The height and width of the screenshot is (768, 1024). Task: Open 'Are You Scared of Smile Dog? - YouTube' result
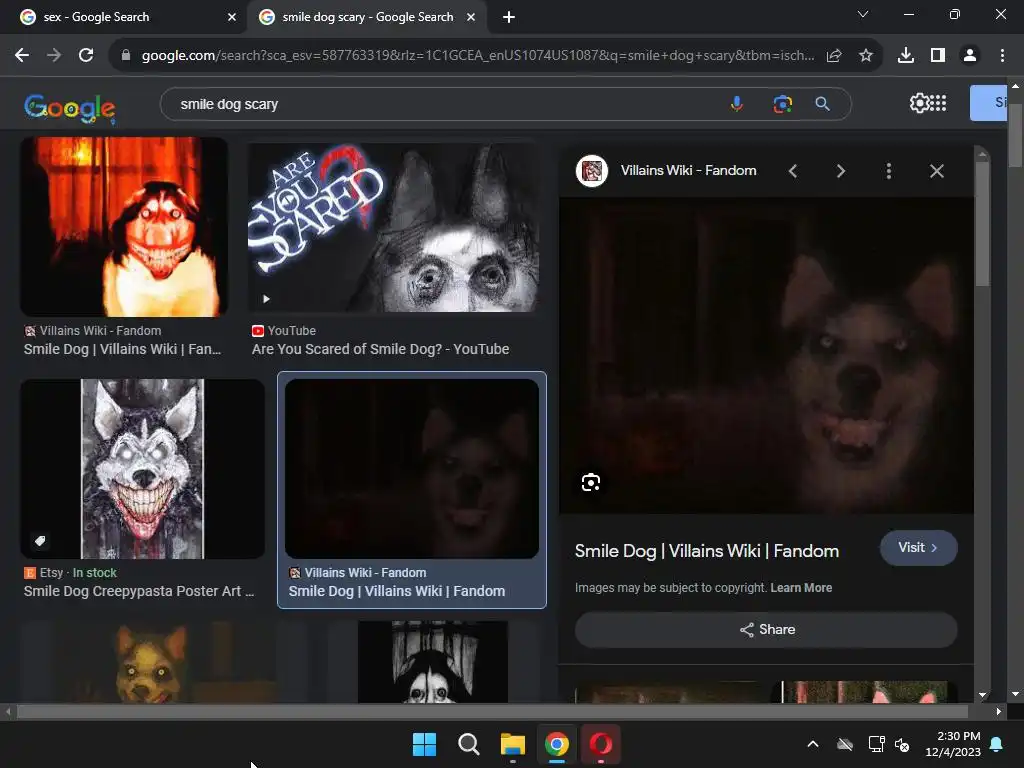[381, 349]
